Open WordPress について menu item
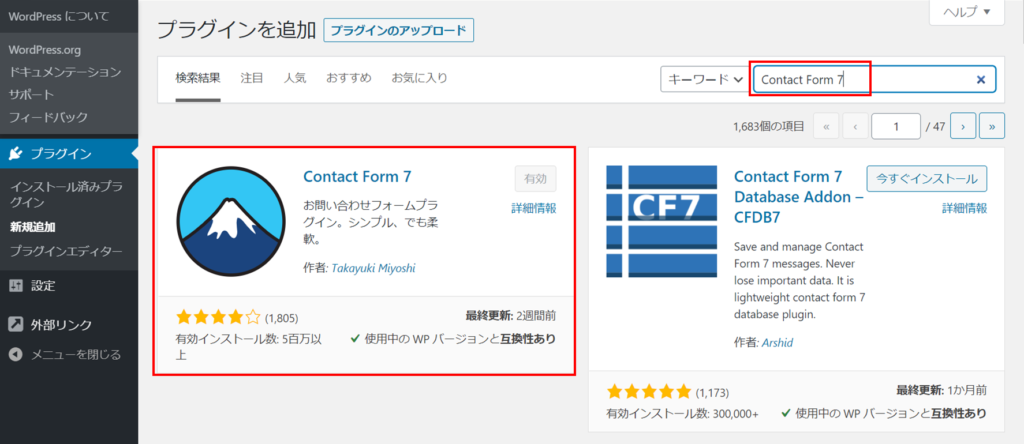Viewport: 1024px width, 444px height. pyautogui.click(x=59, y=15)
